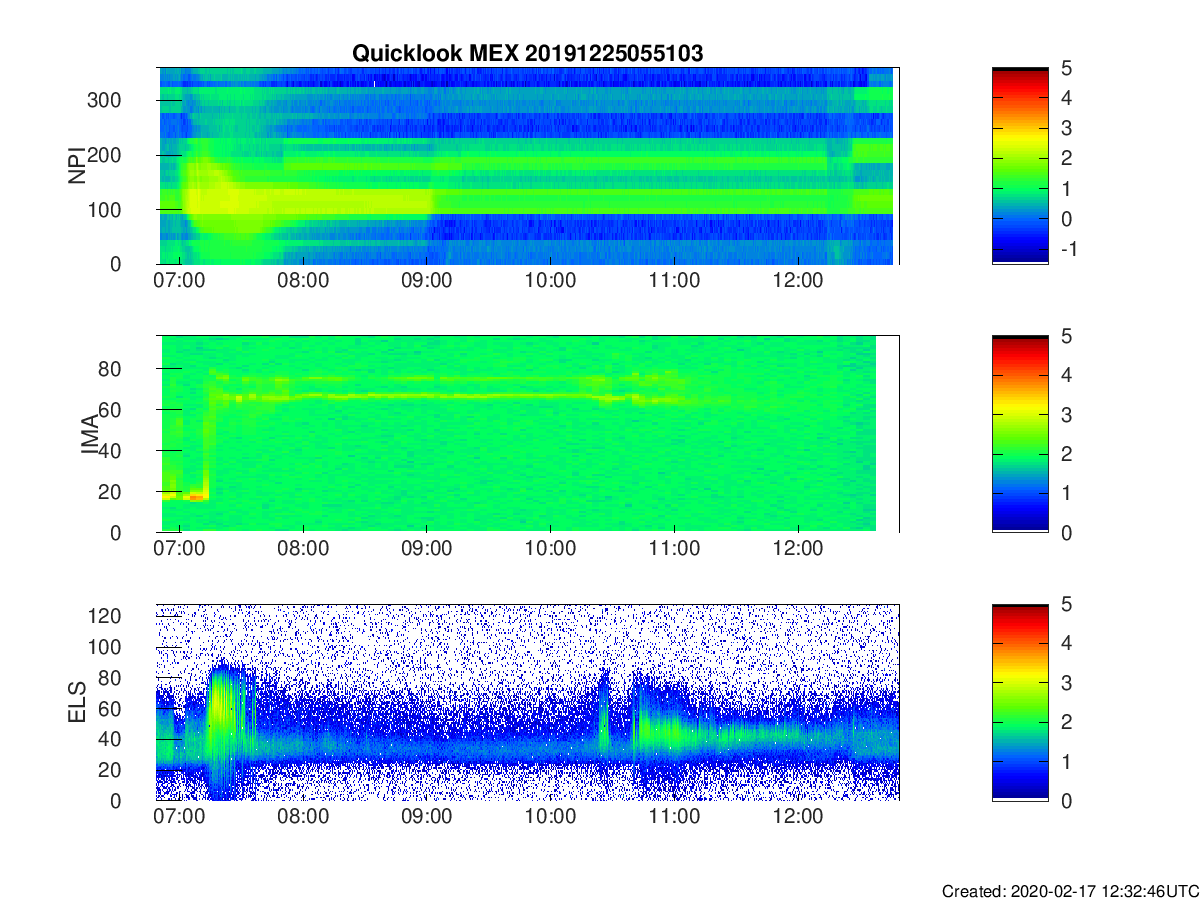Click '10:00' under the ELS plot
This screenshot has width=1200, height=900.
click(x=550, y=817)
